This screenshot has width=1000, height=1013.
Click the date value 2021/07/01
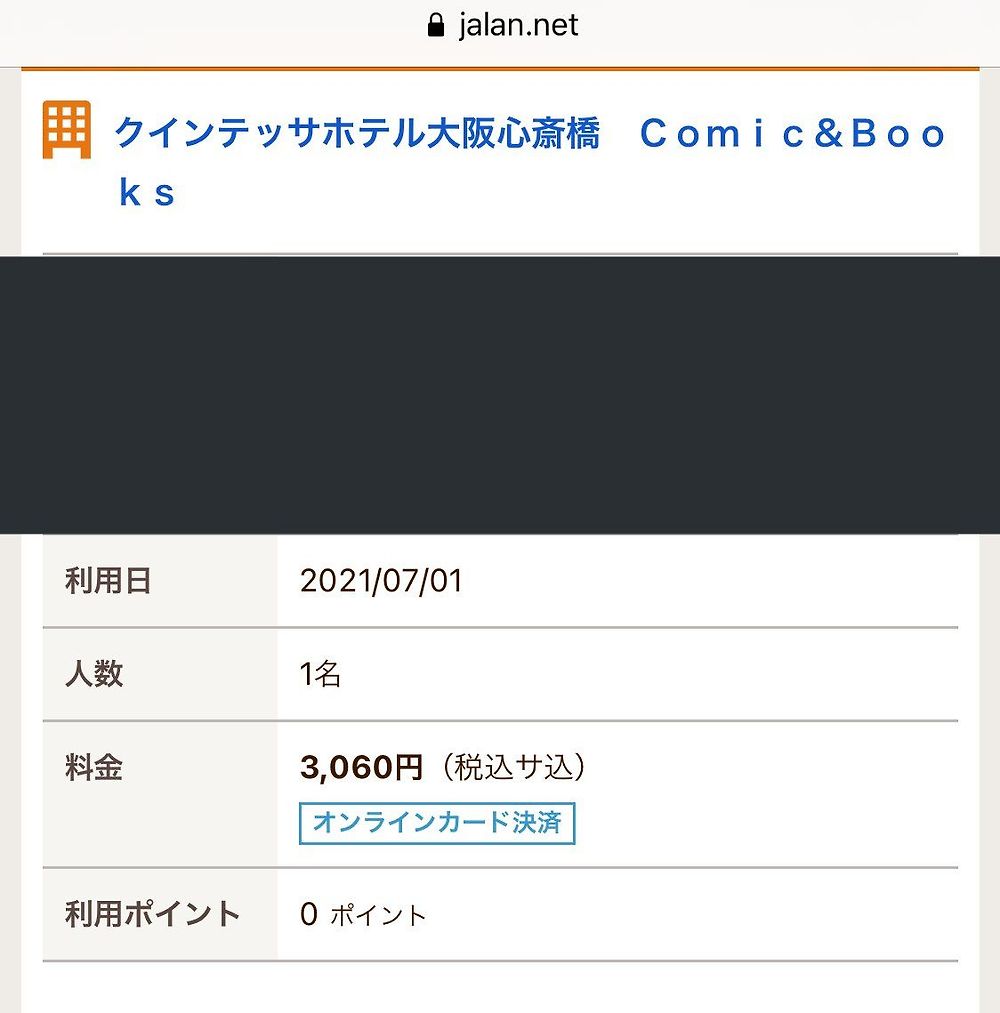tap(381, 580)
